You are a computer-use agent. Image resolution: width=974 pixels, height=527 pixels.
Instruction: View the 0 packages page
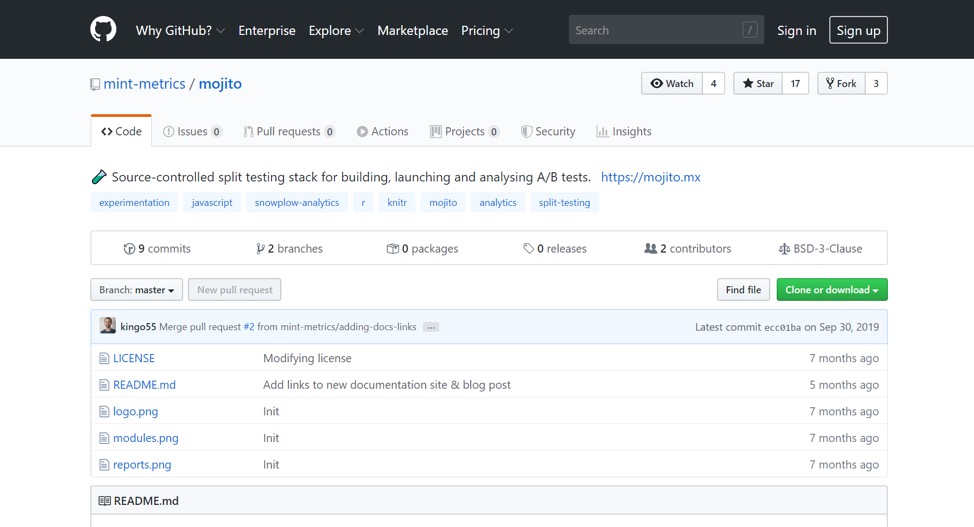(x=422, y=249)
